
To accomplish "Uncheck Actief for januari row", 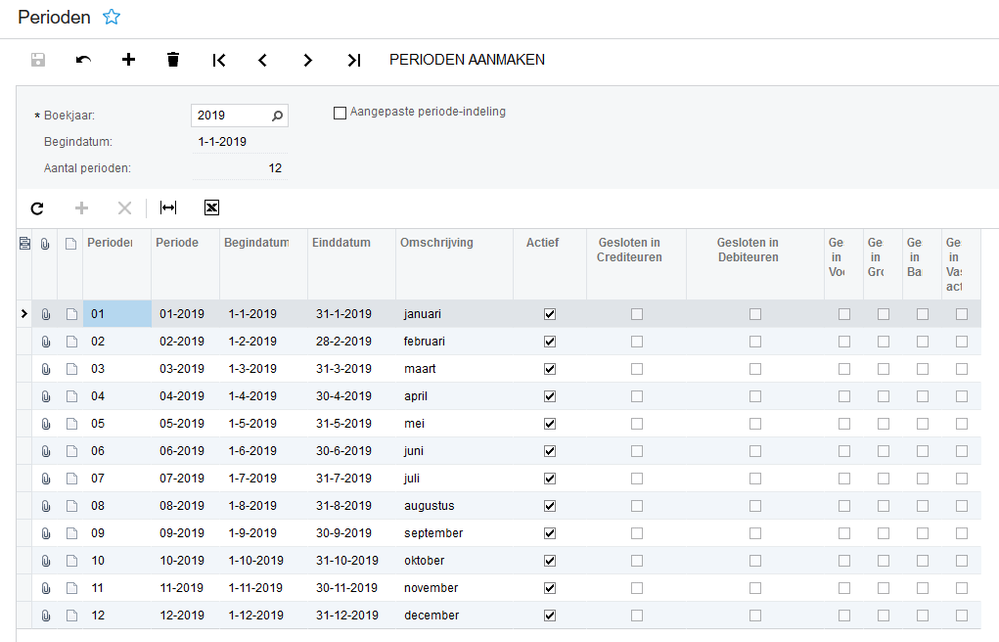I will point(549,314).
